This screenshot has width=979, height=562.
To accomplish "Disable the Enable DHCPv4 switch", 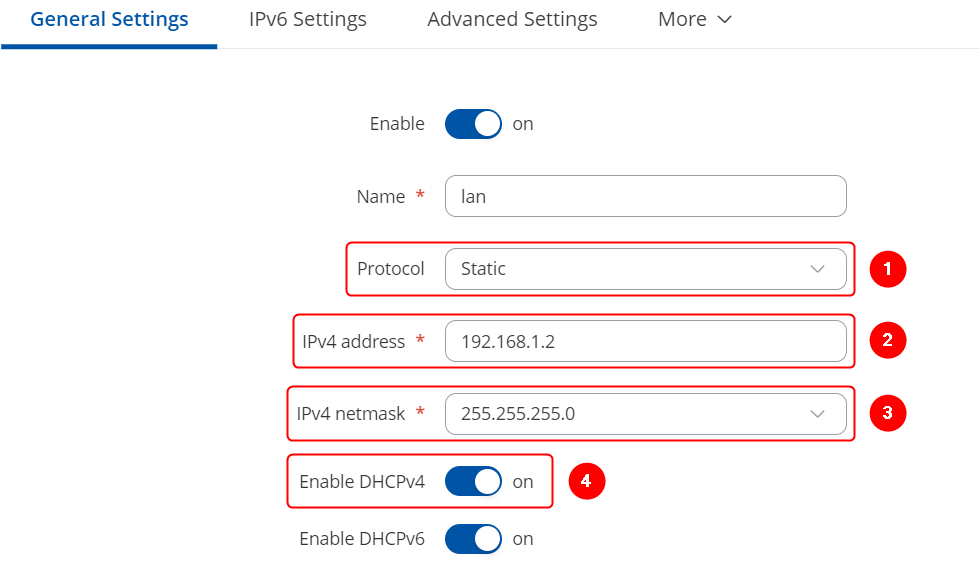I will (x=473, y=482).
